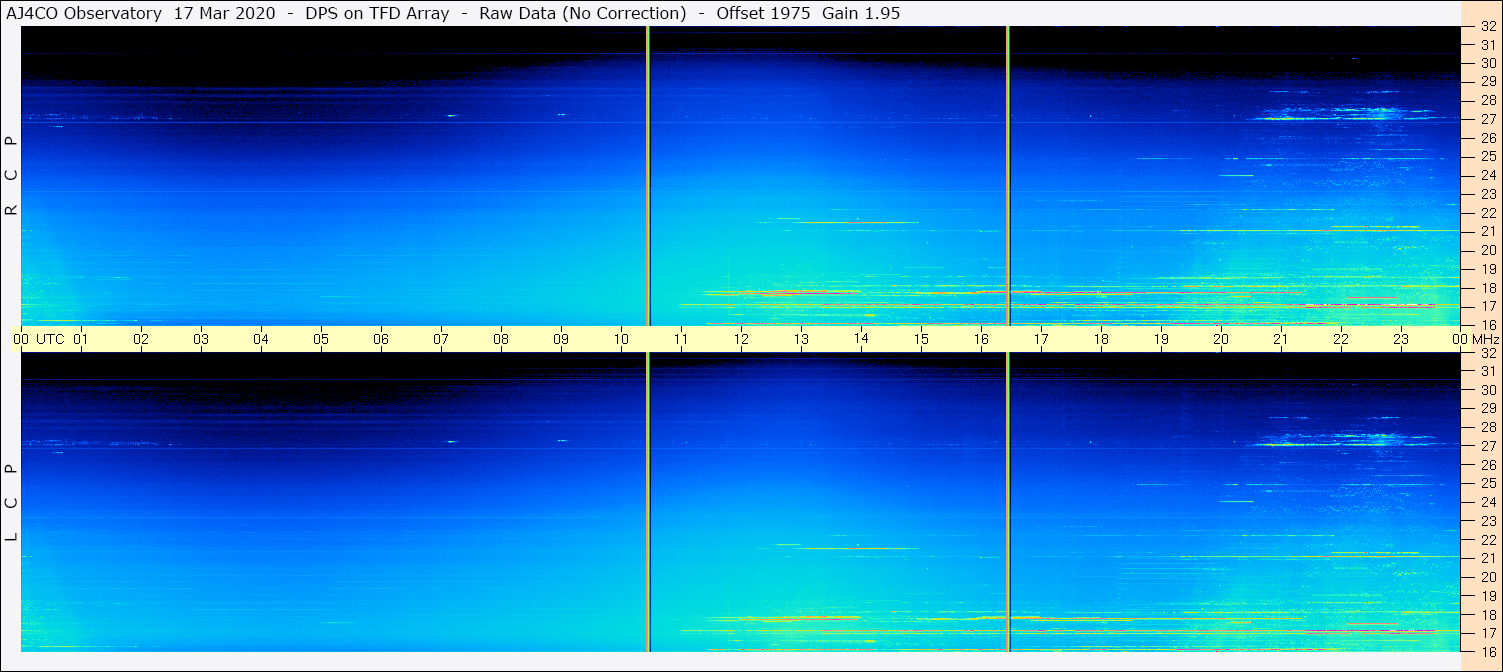1503x672 pixels.
Task: Select hour 03 on the UTC axis
Action: (201, 339)
